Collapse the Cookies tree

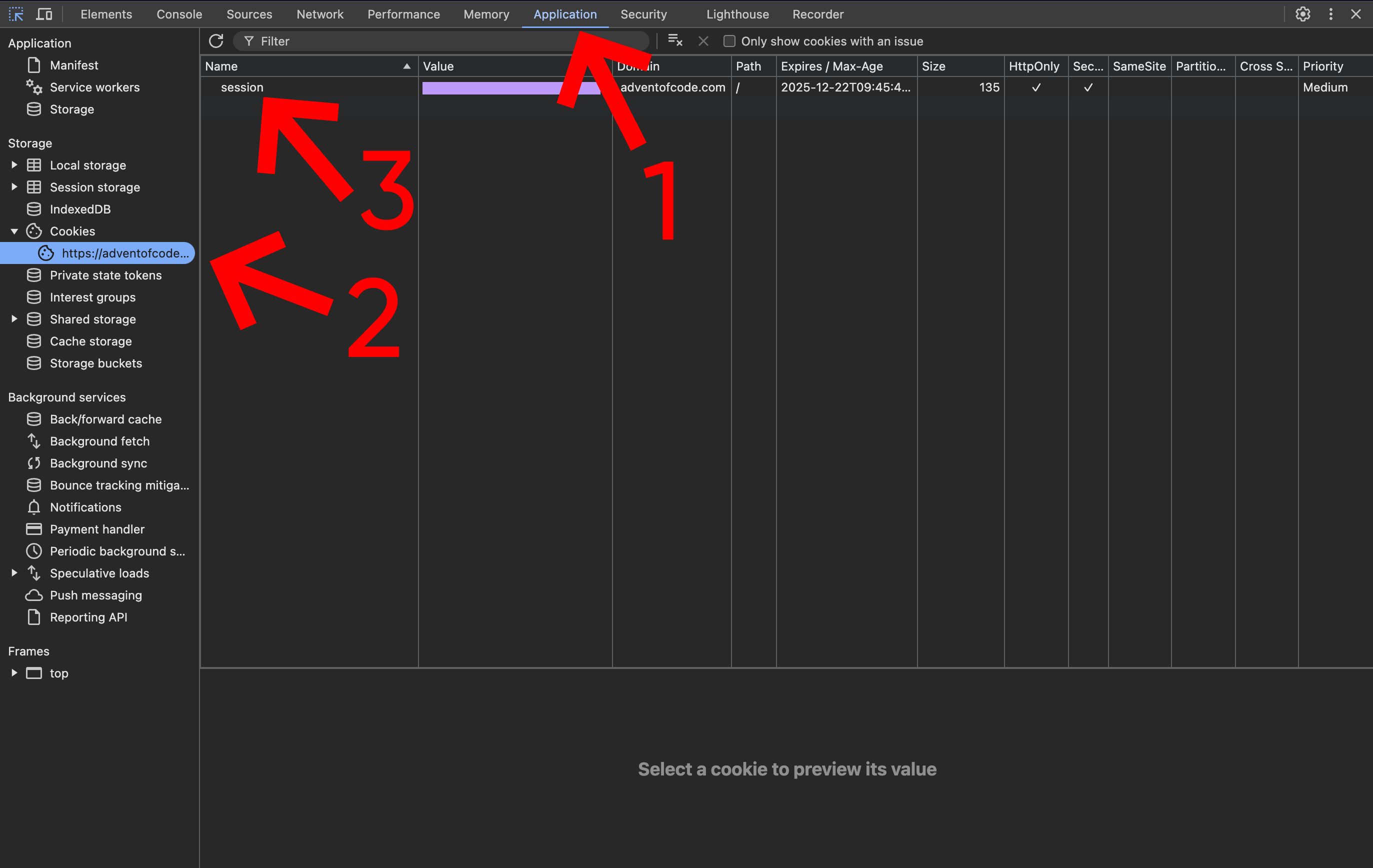(x=14, y=231)
